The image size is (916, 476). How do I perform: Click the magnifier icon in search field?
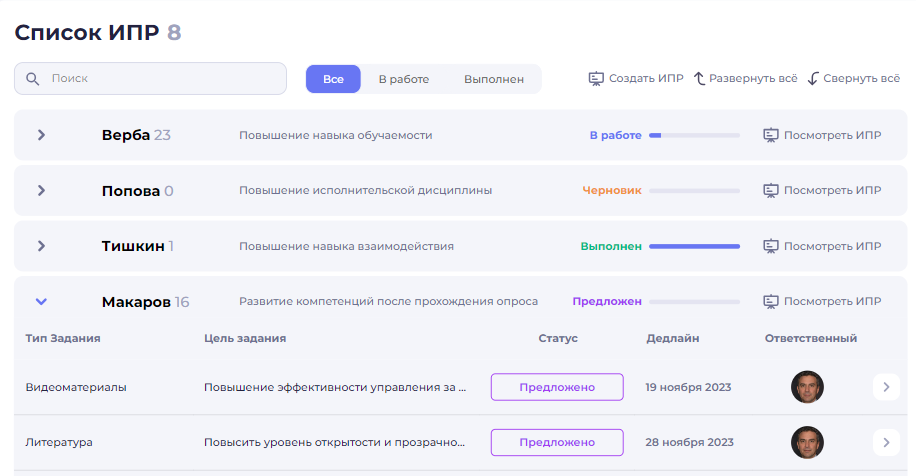tap(33, 79)
